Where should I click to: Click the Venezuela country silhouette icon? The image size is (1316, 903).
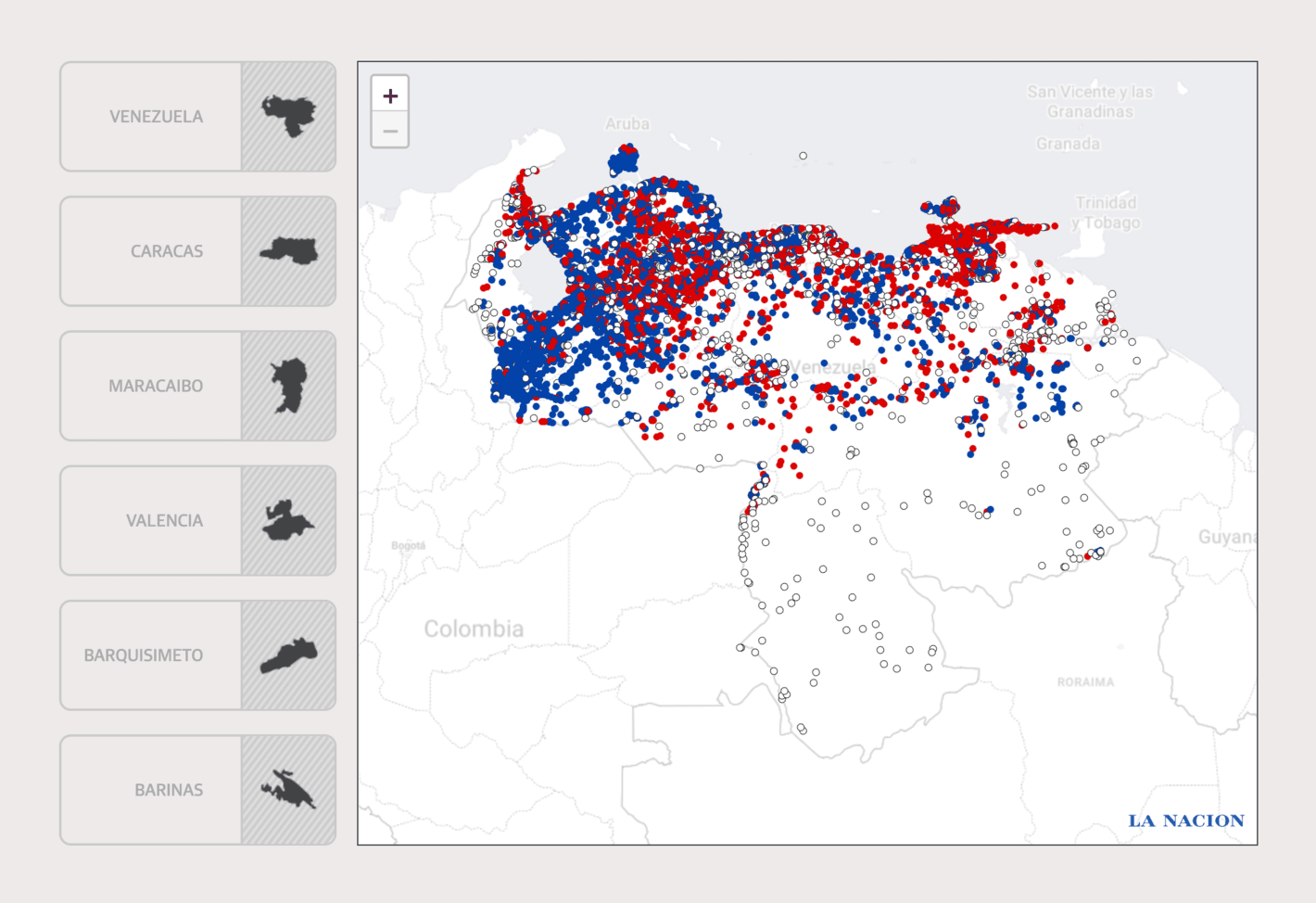coord(289,116)
